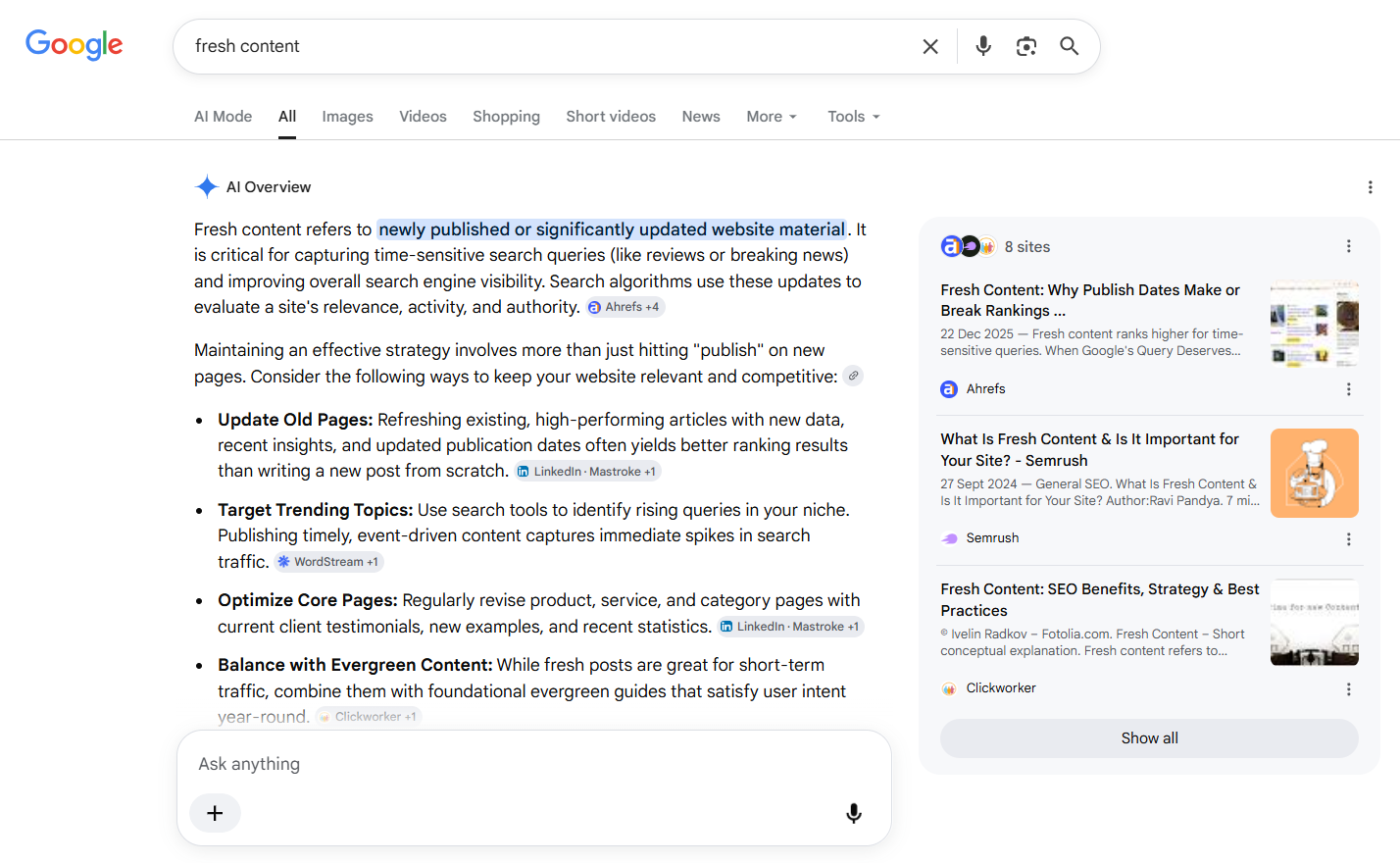Switch to the News tab
The width and height of the screenshot is (1400, 863).
coord(701,117)
